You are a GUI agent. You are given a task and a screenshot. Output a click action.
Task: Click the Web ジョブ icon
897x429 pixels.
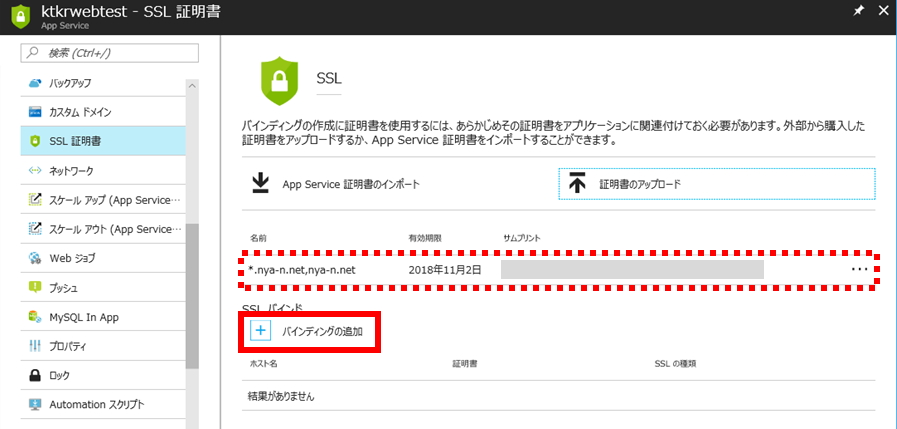tap(35, 258)
